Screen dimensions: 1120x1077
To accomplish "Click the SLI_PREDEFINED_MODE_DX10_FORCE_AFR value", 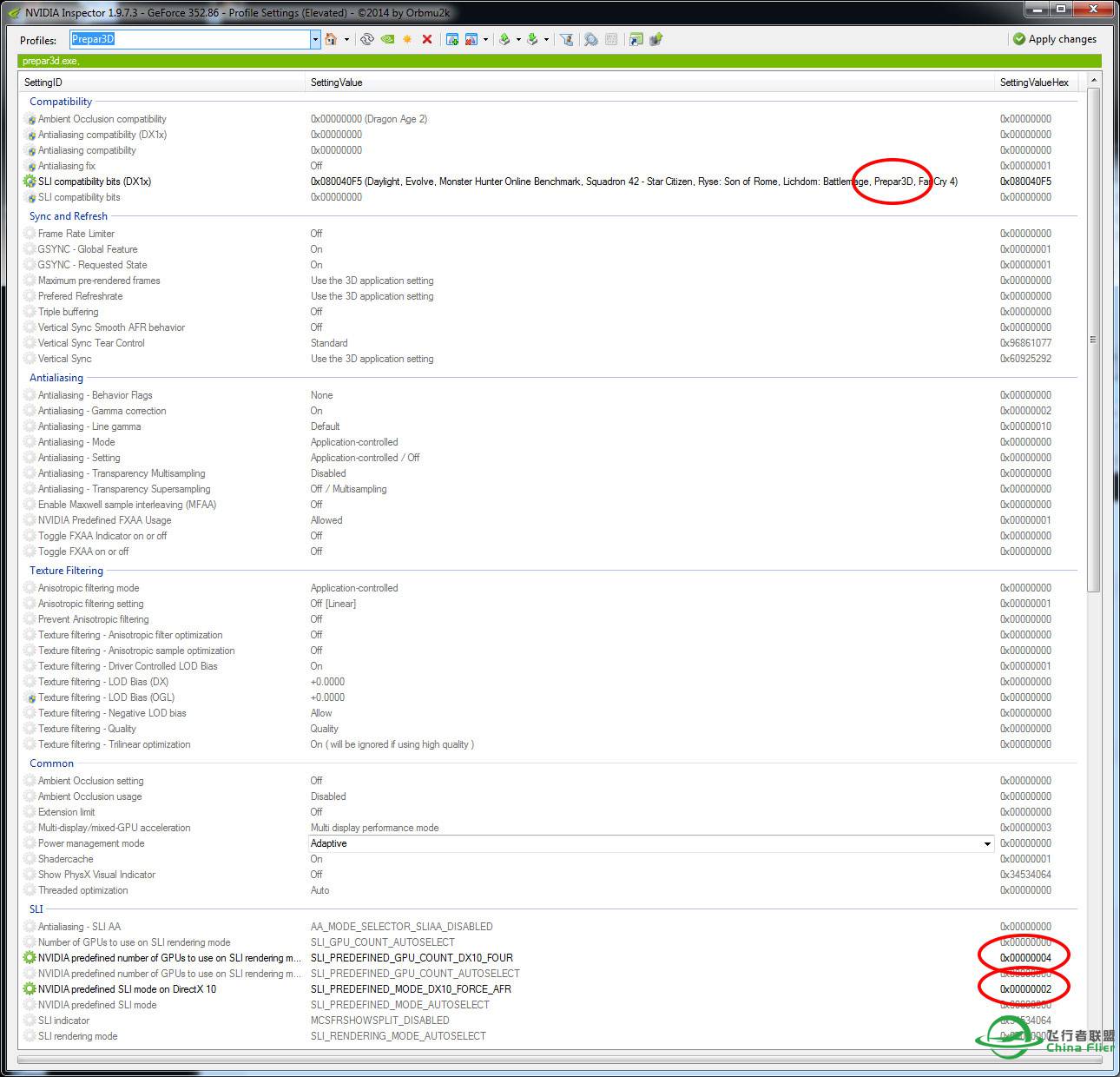I will (x=411, y=989).
